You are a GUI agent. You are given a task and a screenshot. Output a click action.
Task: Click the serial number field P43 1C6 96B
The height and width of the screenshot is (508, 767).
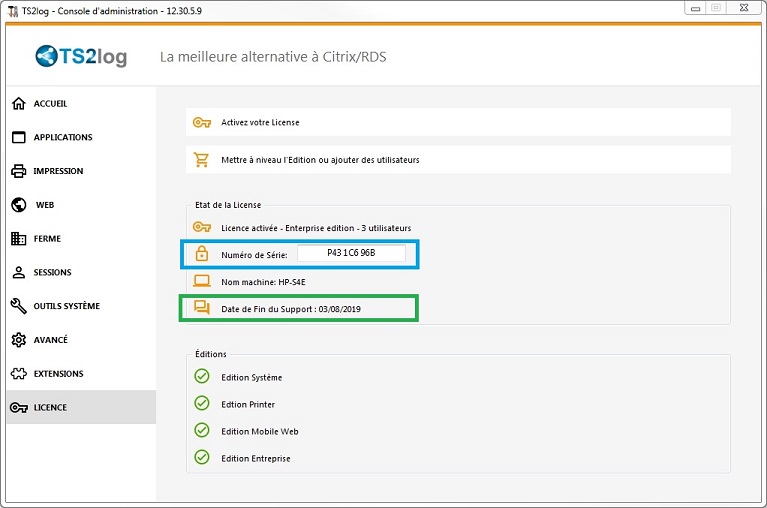click(351, 253)
